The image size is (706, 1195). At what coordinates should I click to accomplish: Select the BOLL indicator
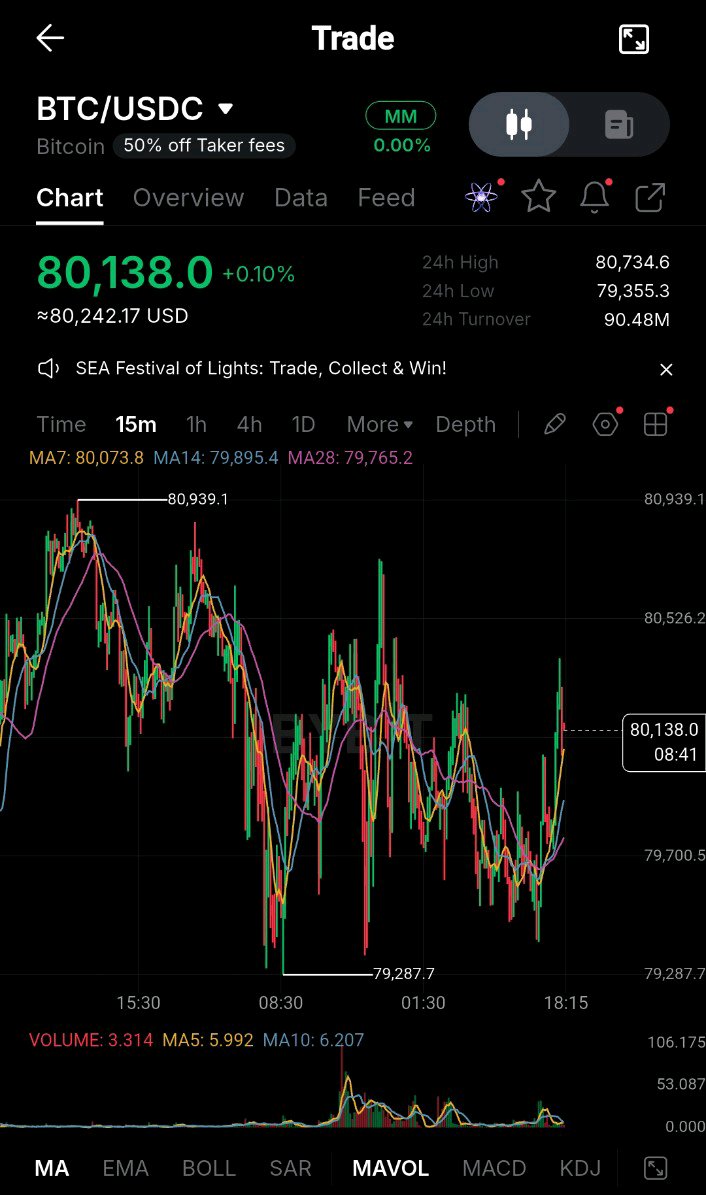pos(209,1168)
